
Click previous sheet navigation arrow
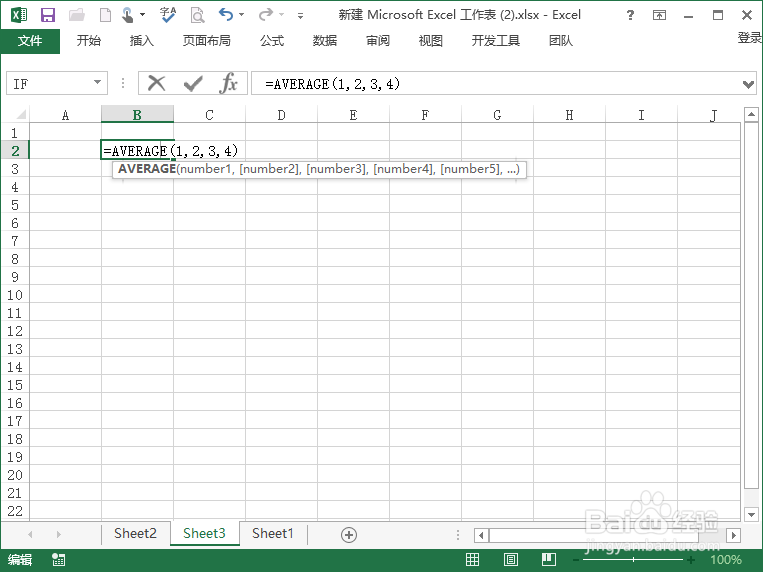[x=30, y=534]
